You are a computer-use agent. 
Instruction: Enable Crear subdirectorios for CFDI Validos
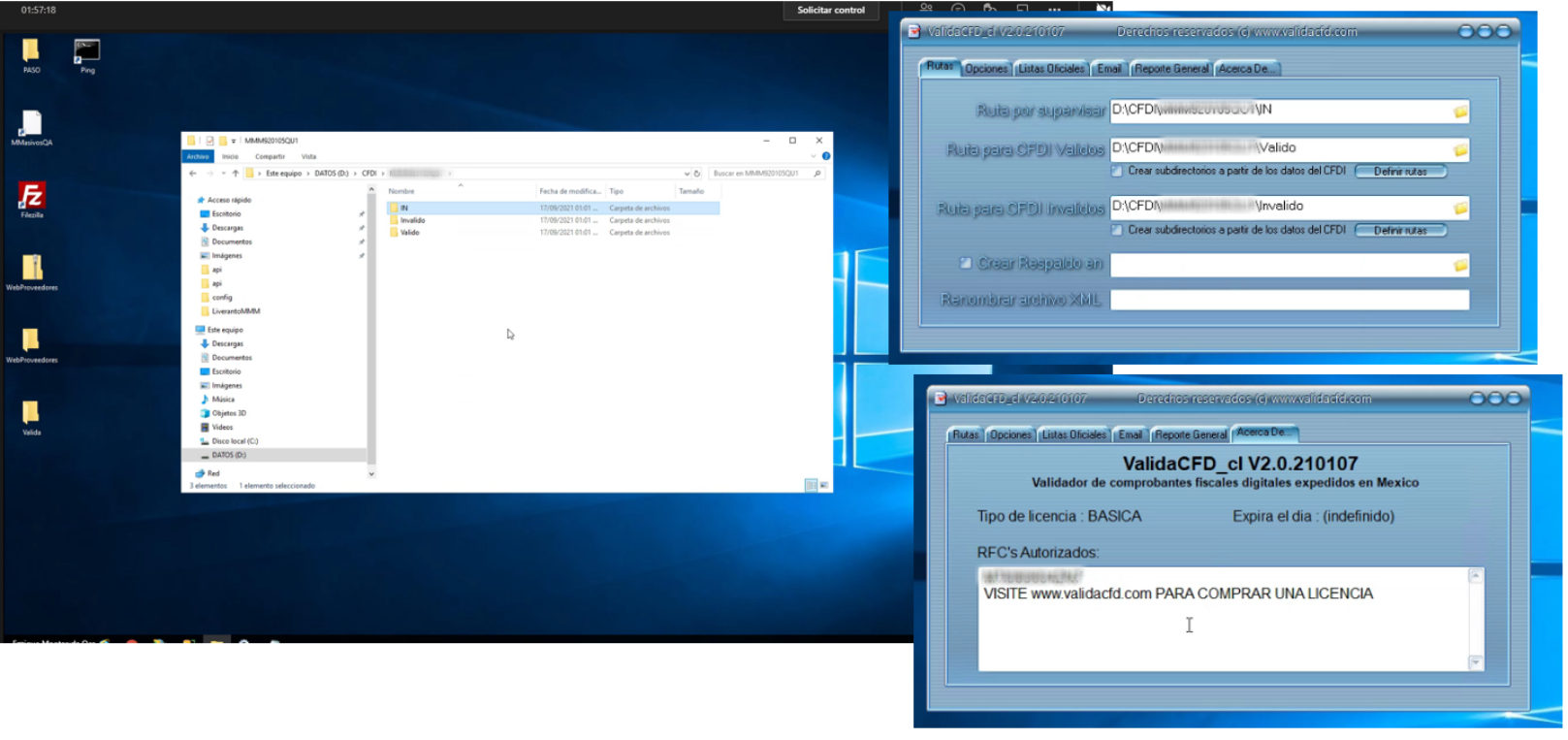pyautogui.click(x=1117, y=171)
